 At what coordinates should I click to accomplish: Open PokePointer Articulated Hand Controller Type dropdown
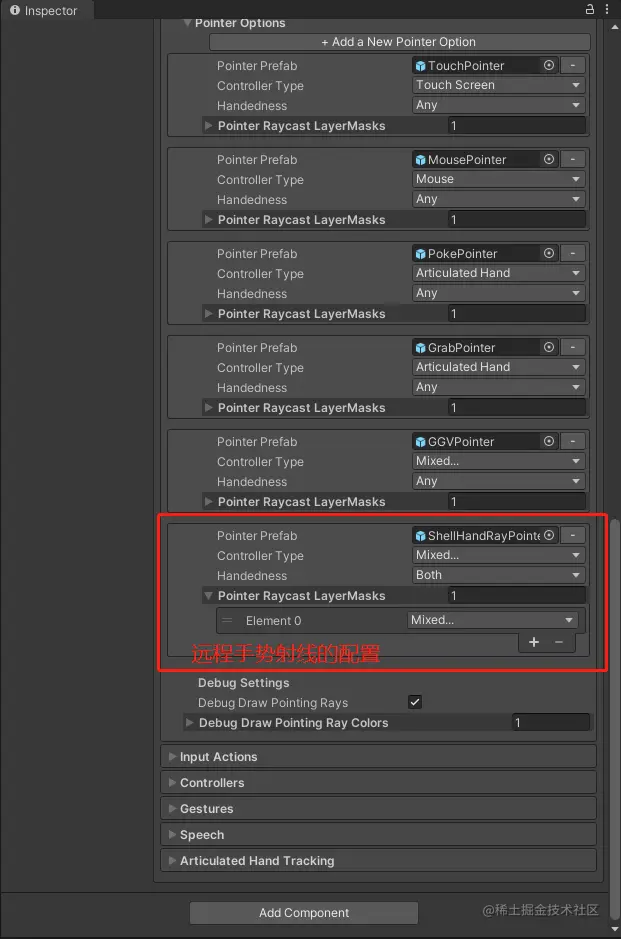(498, 273)
